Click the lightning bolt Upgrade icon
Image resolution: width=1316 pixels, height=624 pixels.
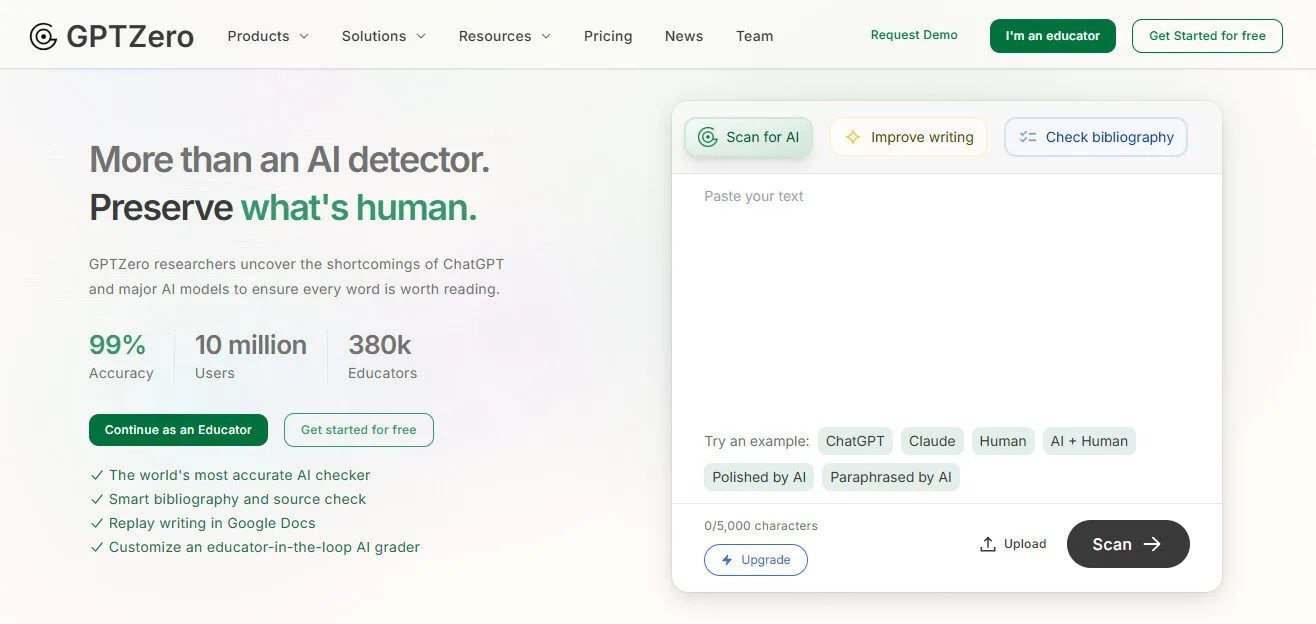click(x=727, y=560)
